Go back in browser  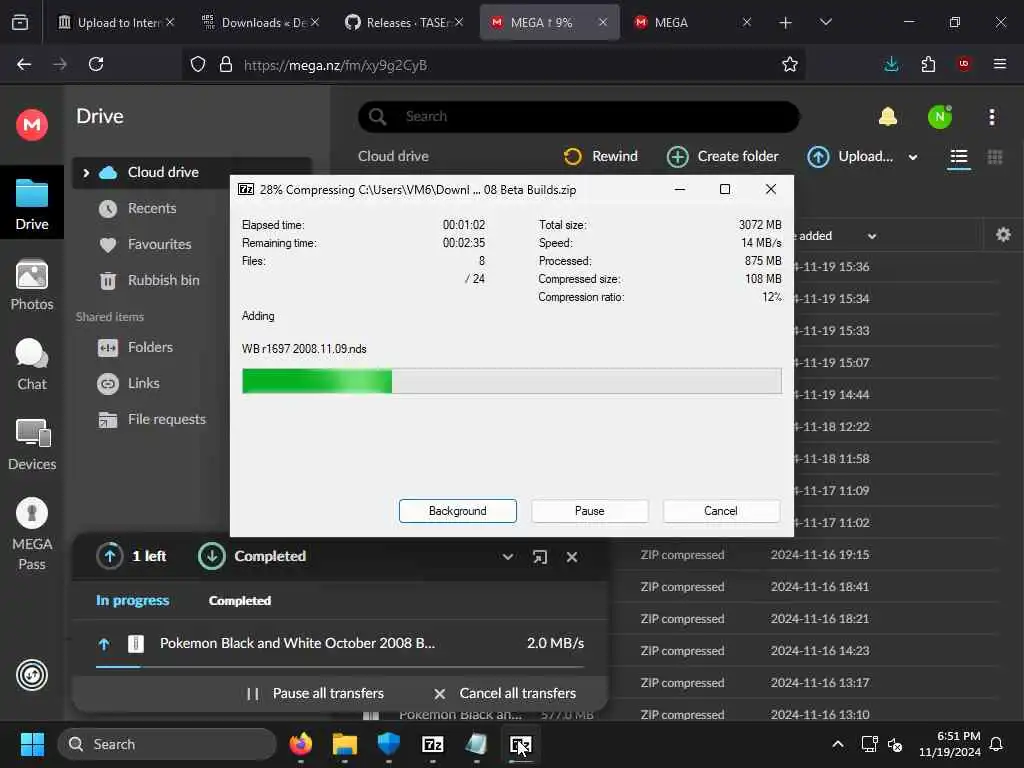click(x=24, y=64)
